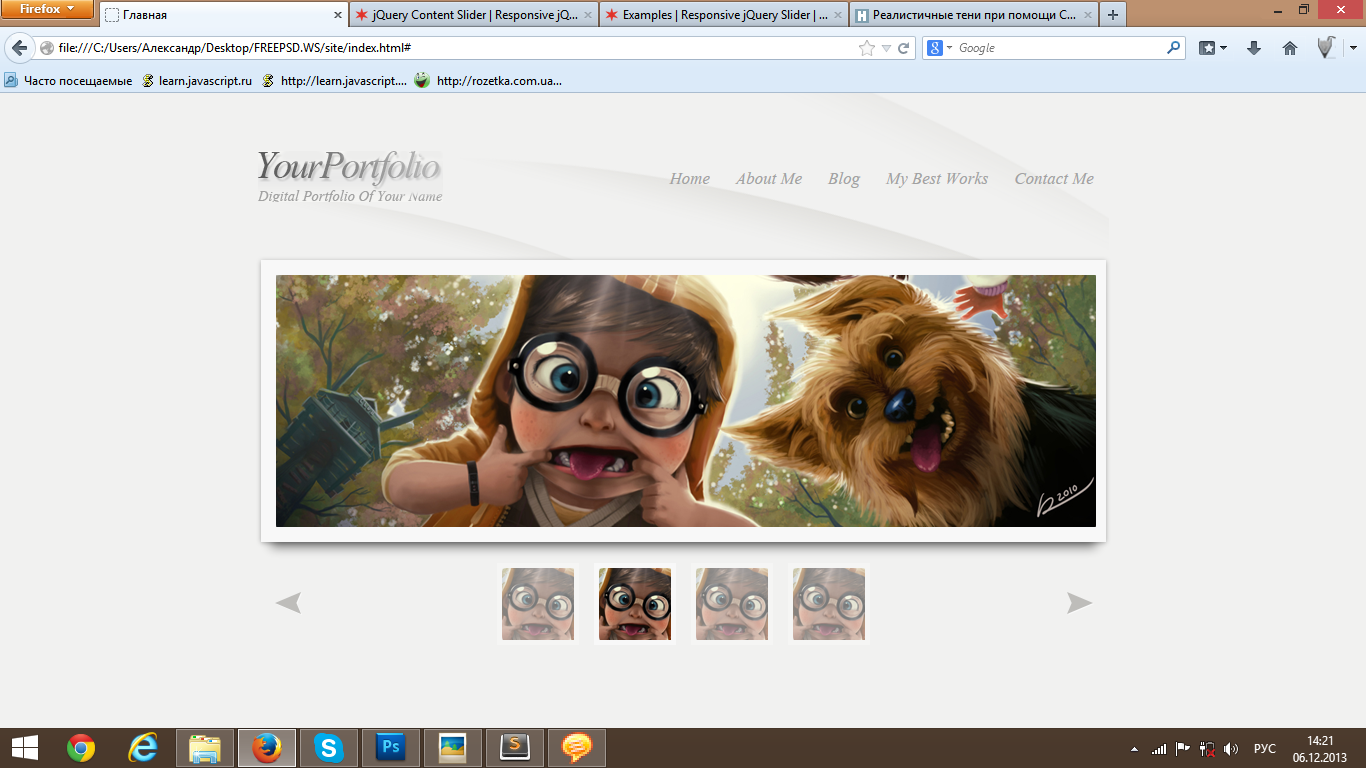
Task: Select the first slider thumbnail
Action: pyautogui.click(x=538, y=604)
